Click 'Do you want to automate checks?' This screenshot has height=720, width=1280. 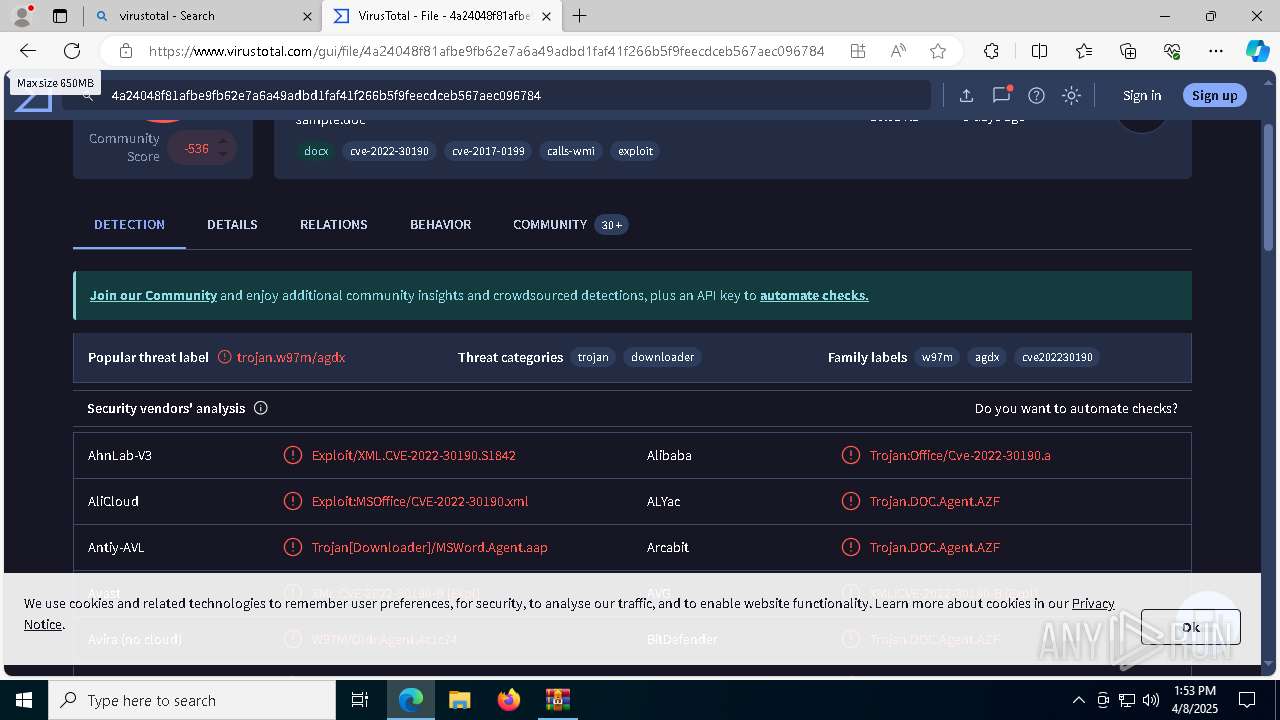(1076, 408)
